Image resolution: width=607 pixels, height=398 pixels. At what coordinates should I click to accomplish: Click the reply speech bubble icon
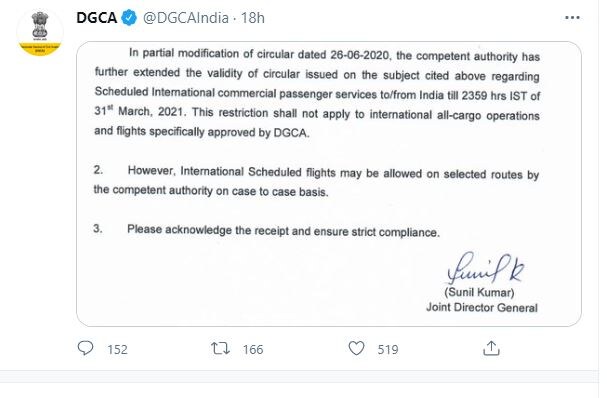click(86, 348)
